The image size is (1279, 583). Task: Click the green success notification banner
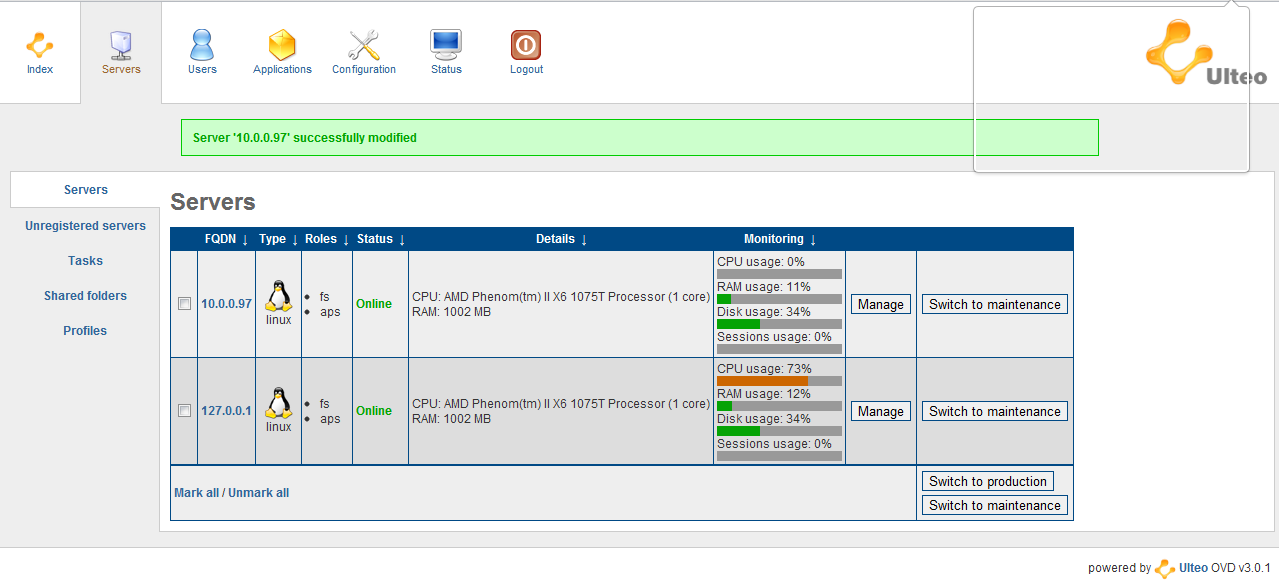[639, 138]
